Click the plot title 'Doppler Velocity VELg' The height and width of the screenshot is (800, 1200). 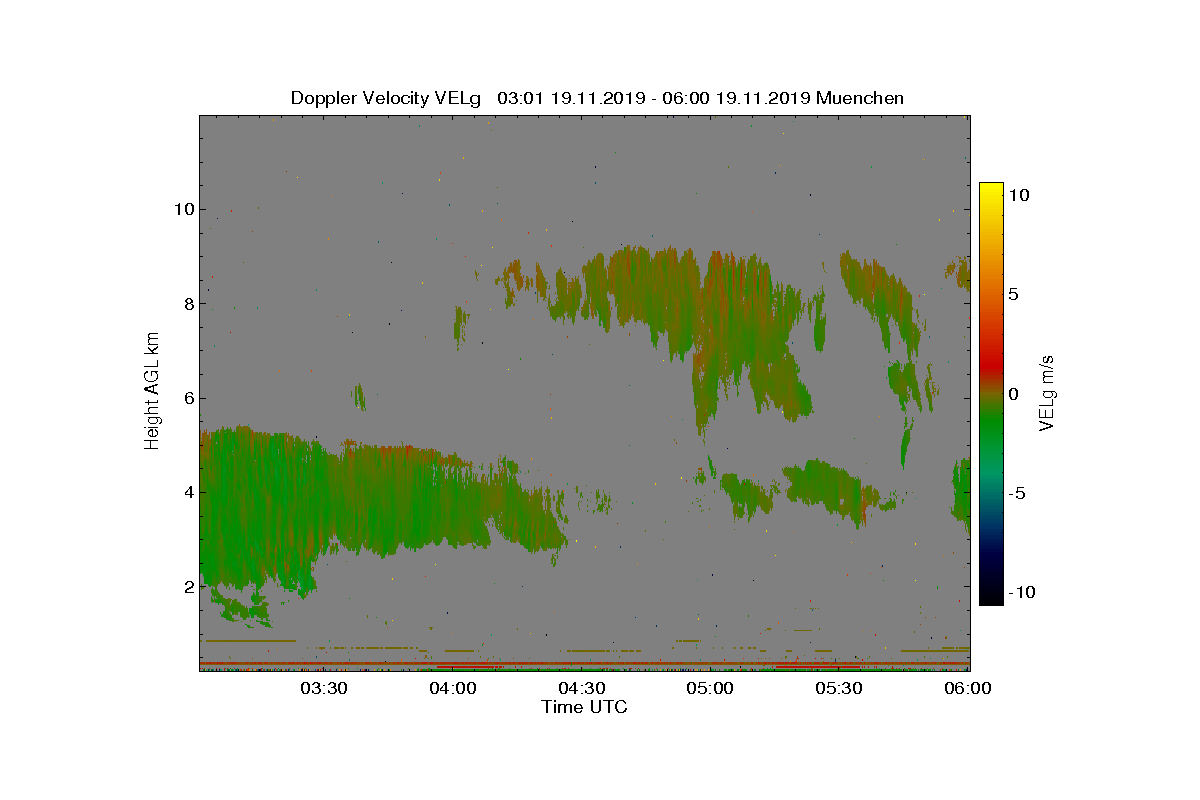click(386, 98)
